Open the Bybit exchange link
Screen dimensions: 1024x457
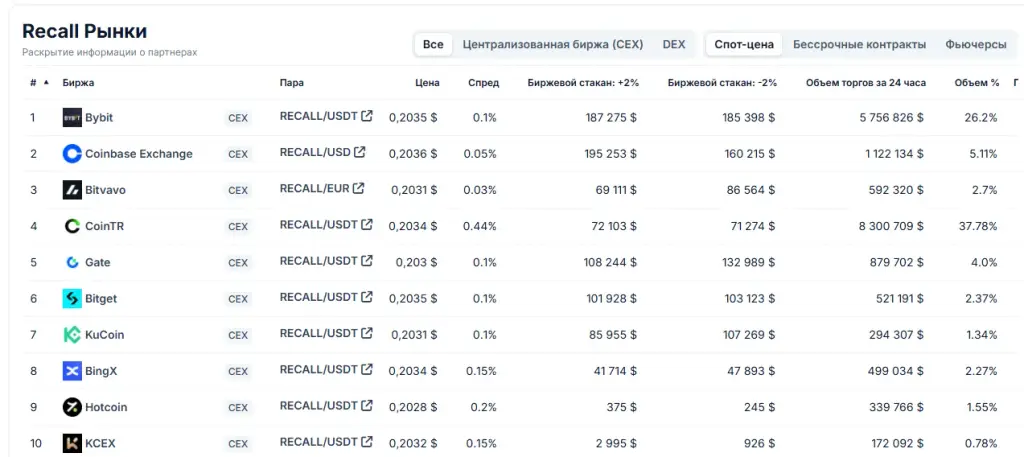[x=99, y=118]
